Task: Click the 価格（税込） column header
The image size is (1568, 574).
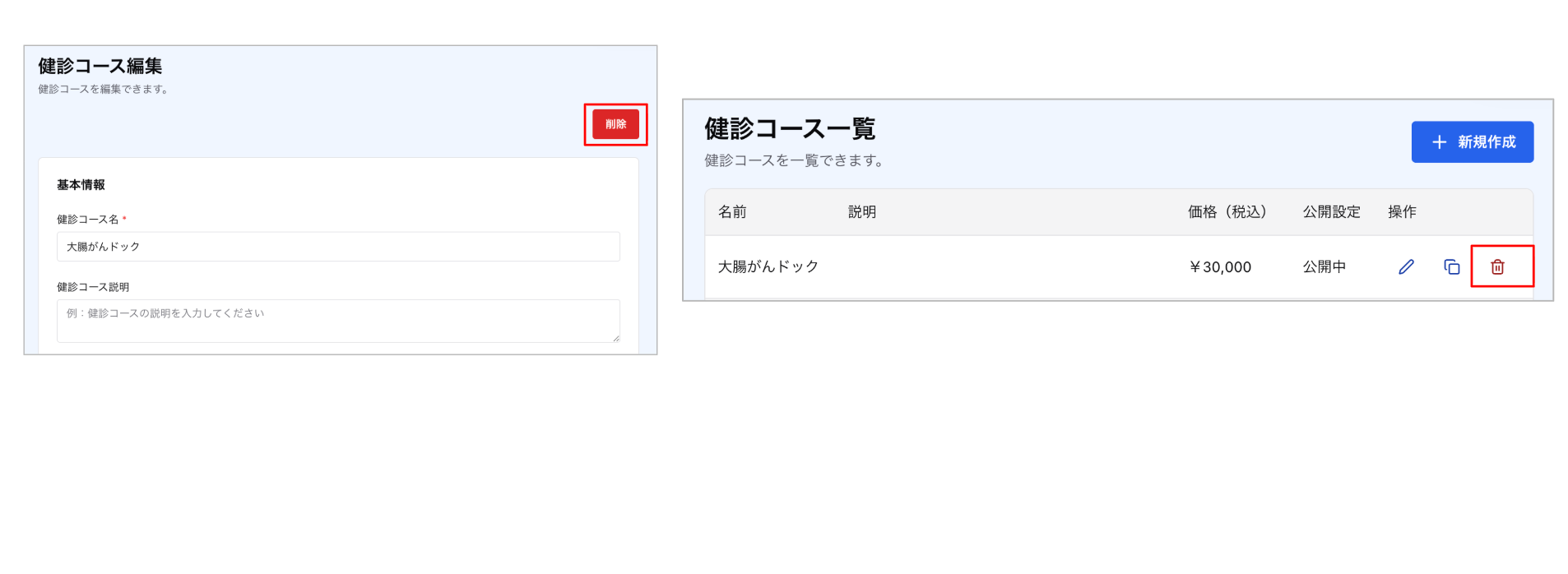Action: [x=1229, y=212]
